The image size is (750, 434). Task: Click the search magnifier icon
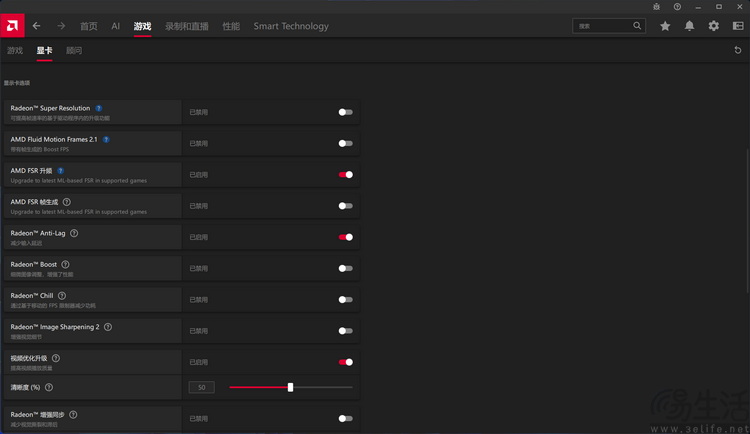pyautogui.click(x=637, y=26)
